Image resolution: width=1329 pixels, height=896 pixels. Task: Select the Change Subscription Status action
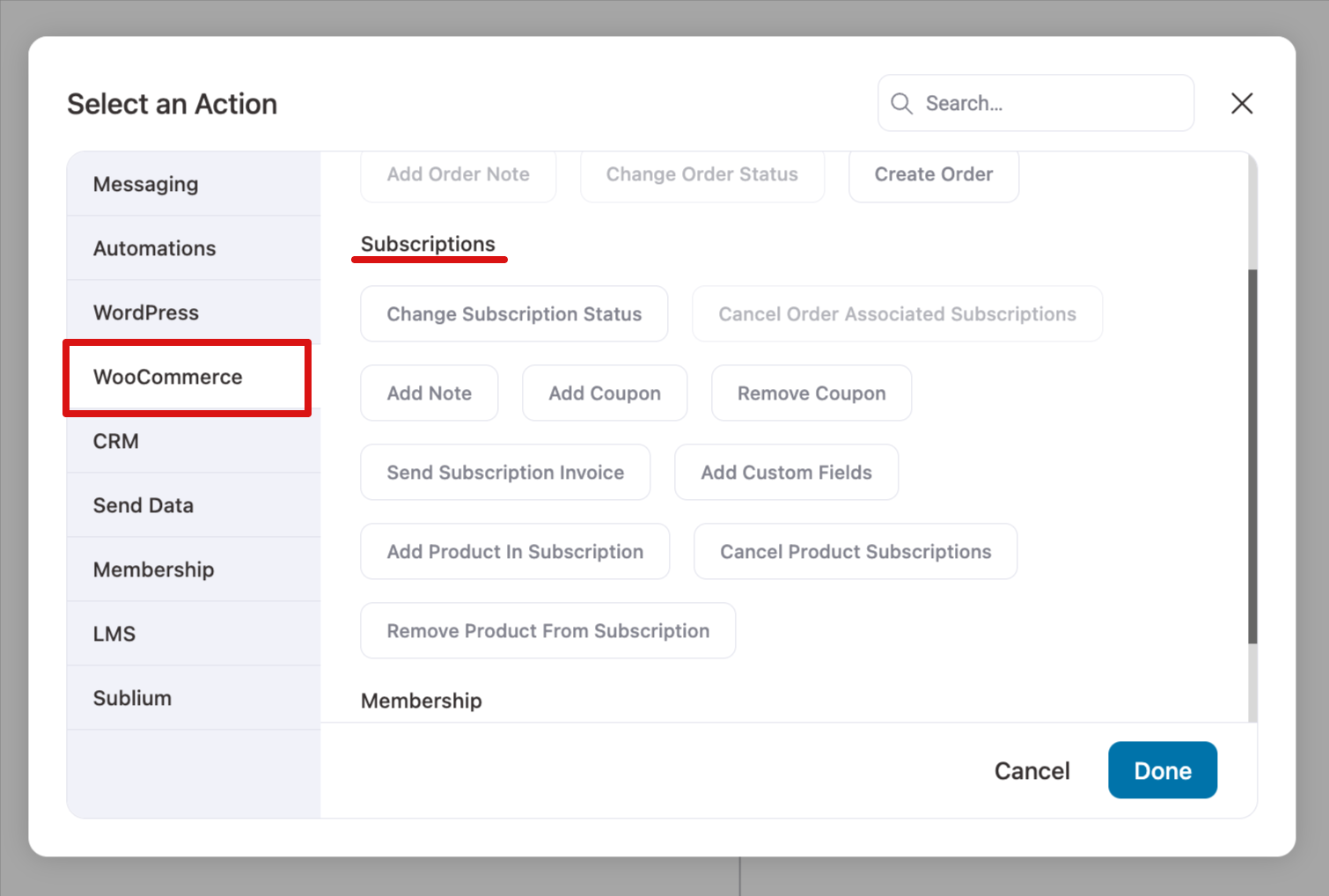pos(513,313)
